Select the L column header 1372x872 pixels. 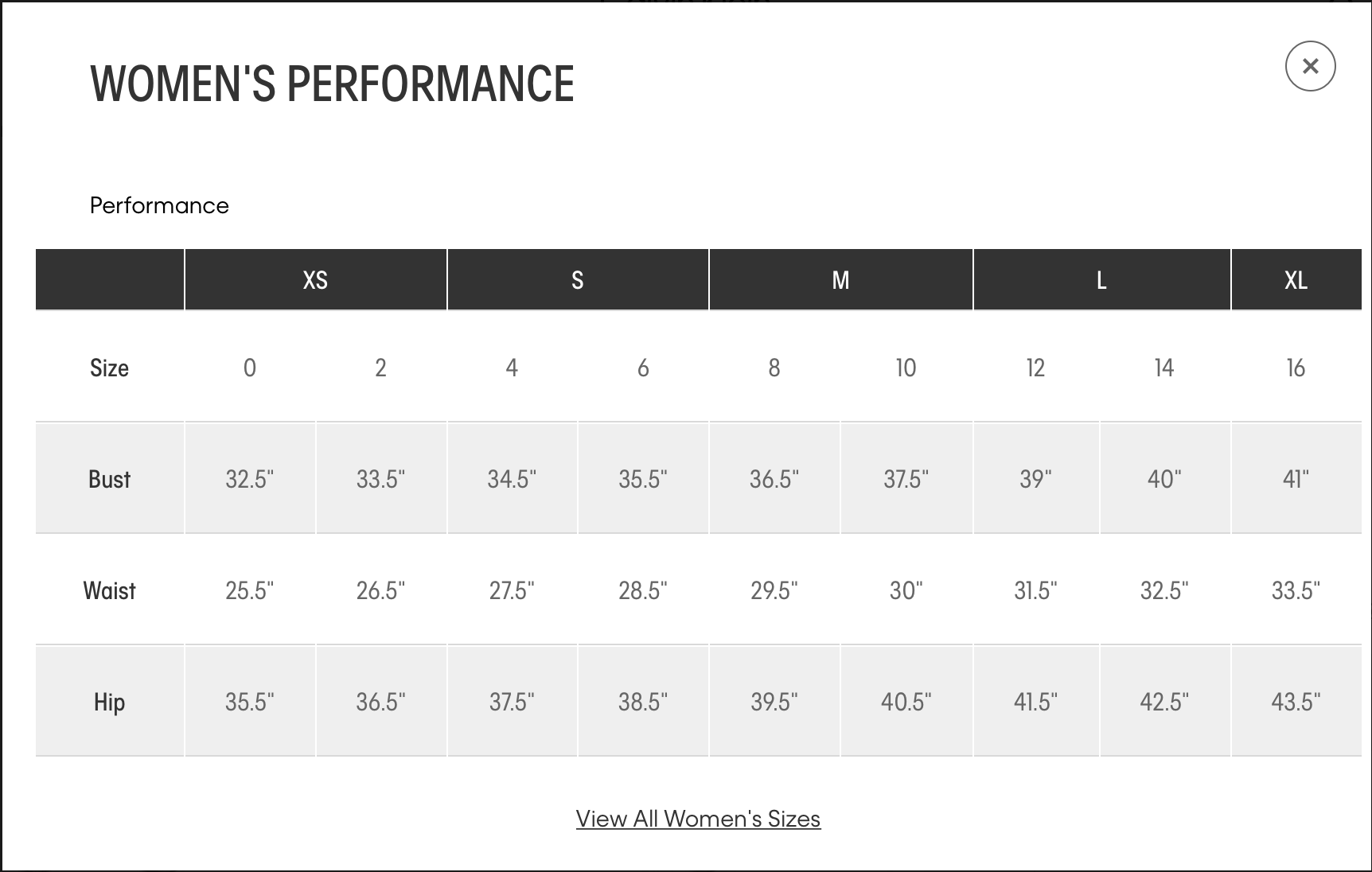(x=1101, y=279)
